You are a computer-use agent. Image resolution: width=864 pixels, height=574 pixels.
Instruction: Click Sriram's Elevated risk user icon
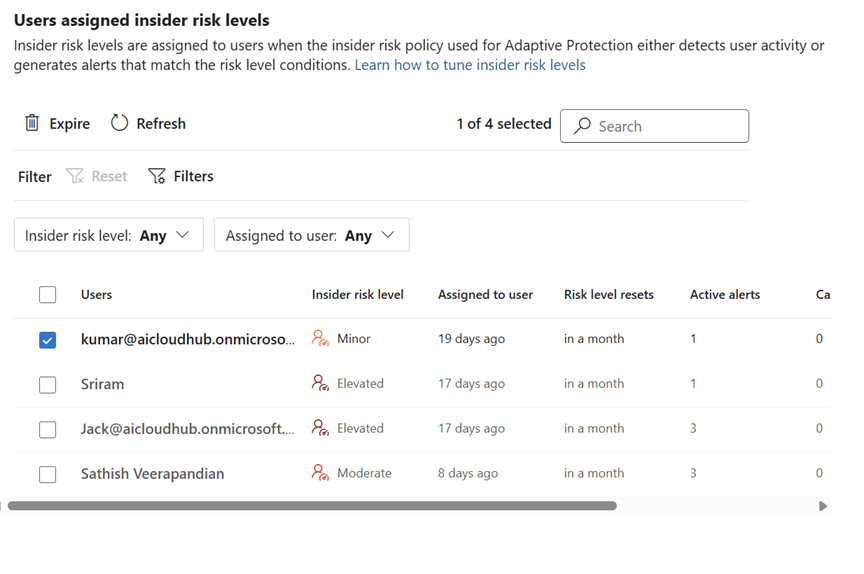[x=320, y=384]
